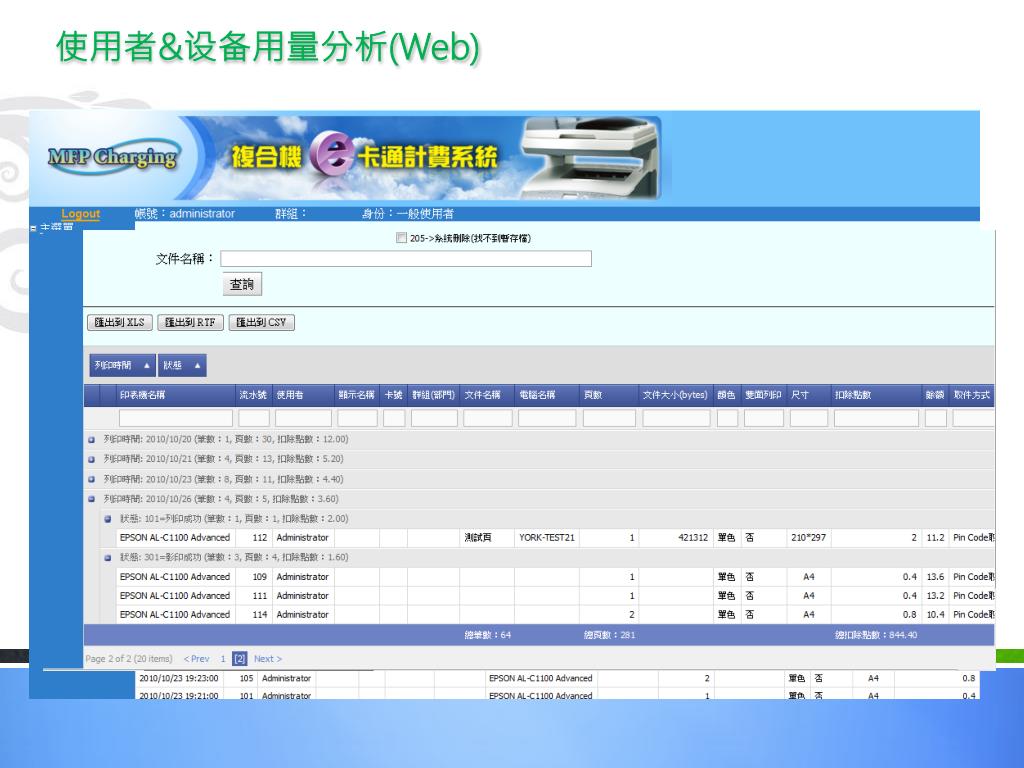Click the 群組(部門) column header
Viewport: 1024px width, 768px height.
click(x=434, y=395)
